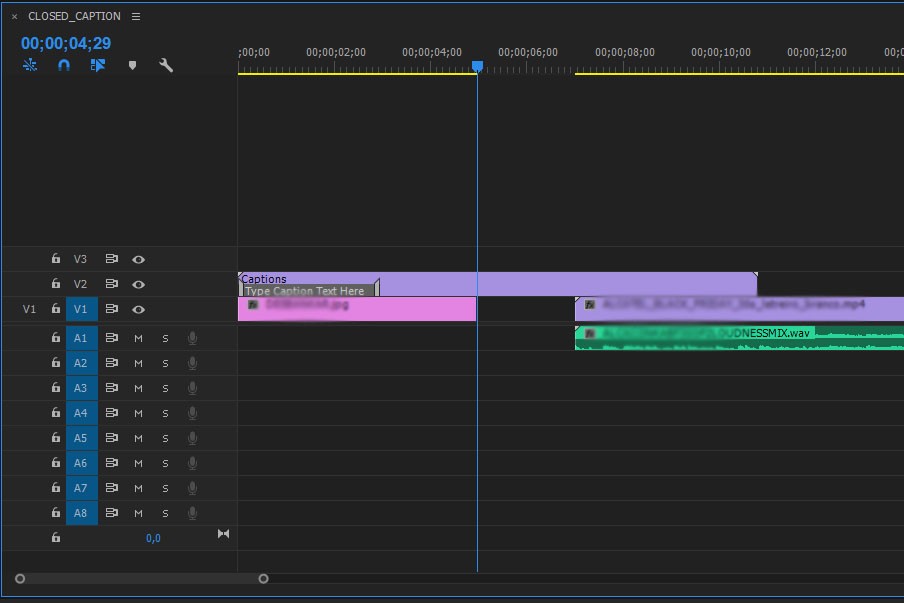Hide track V3 output eye
This screenshot has height=603, width=904.
click(x=138, y=259)
